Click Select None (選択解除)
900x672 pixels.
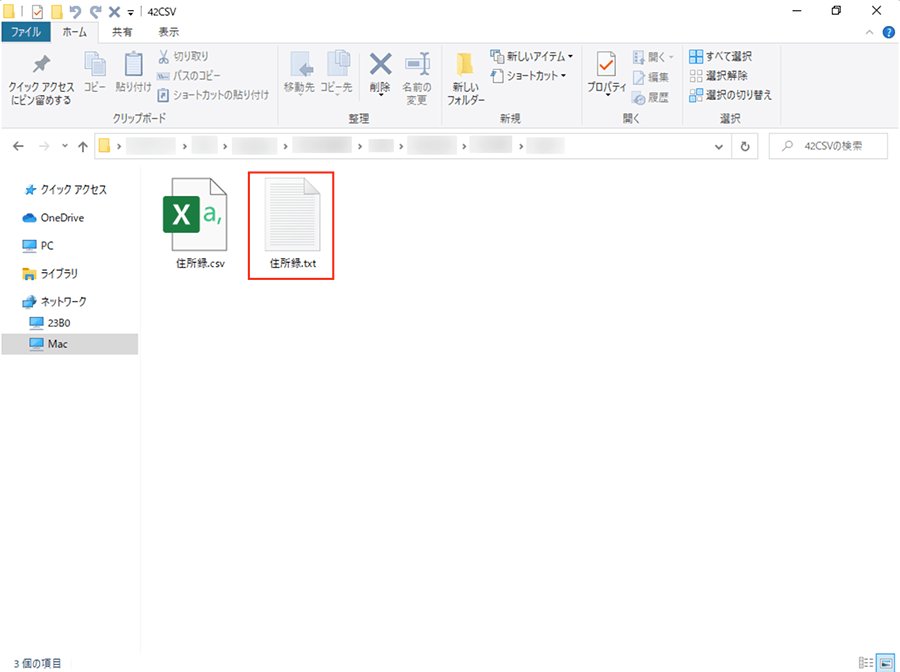coord(719,76)
